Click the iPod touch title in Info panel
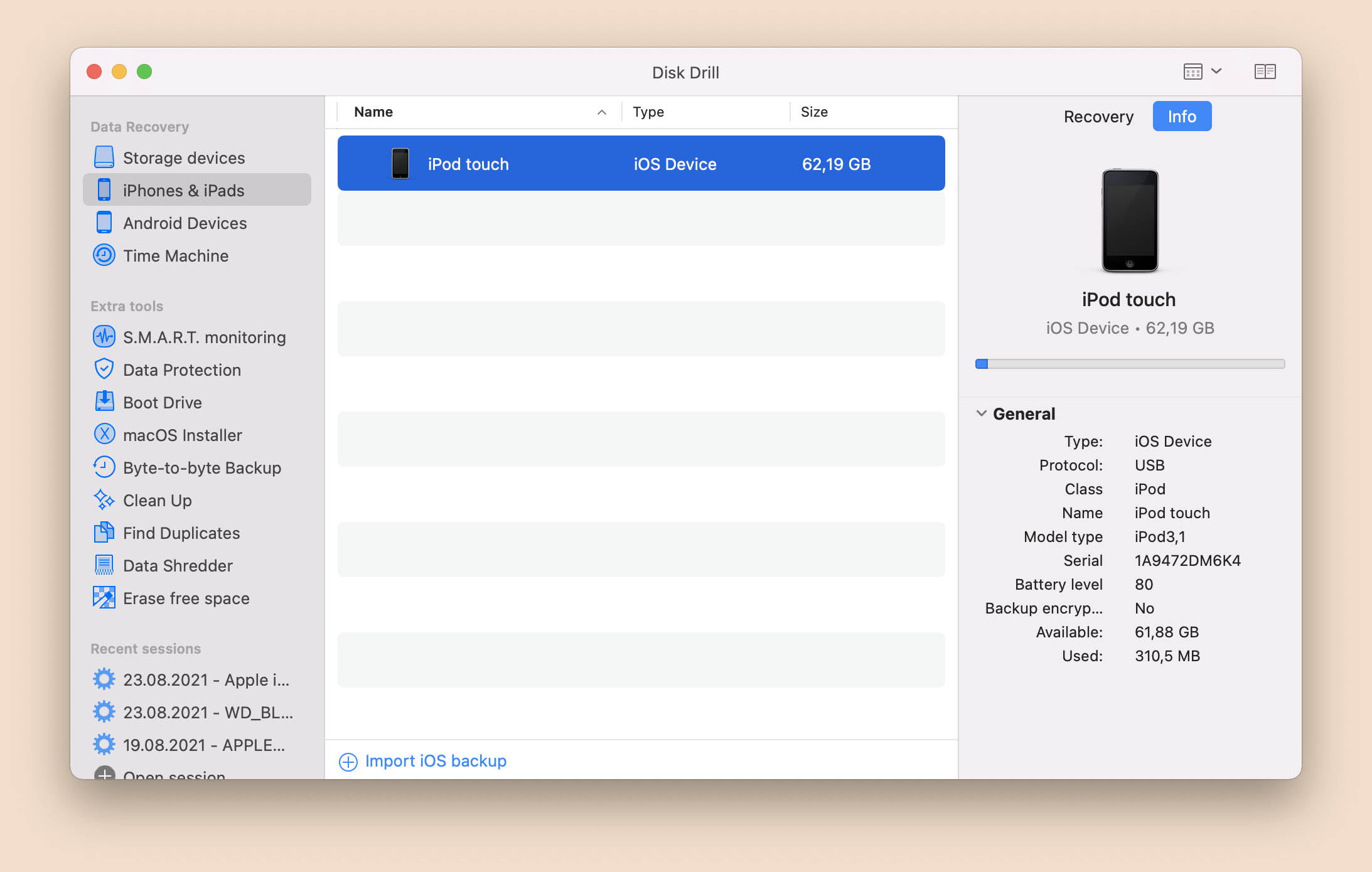This screenshot has height=872, width=1372. tap(1128, 299)
